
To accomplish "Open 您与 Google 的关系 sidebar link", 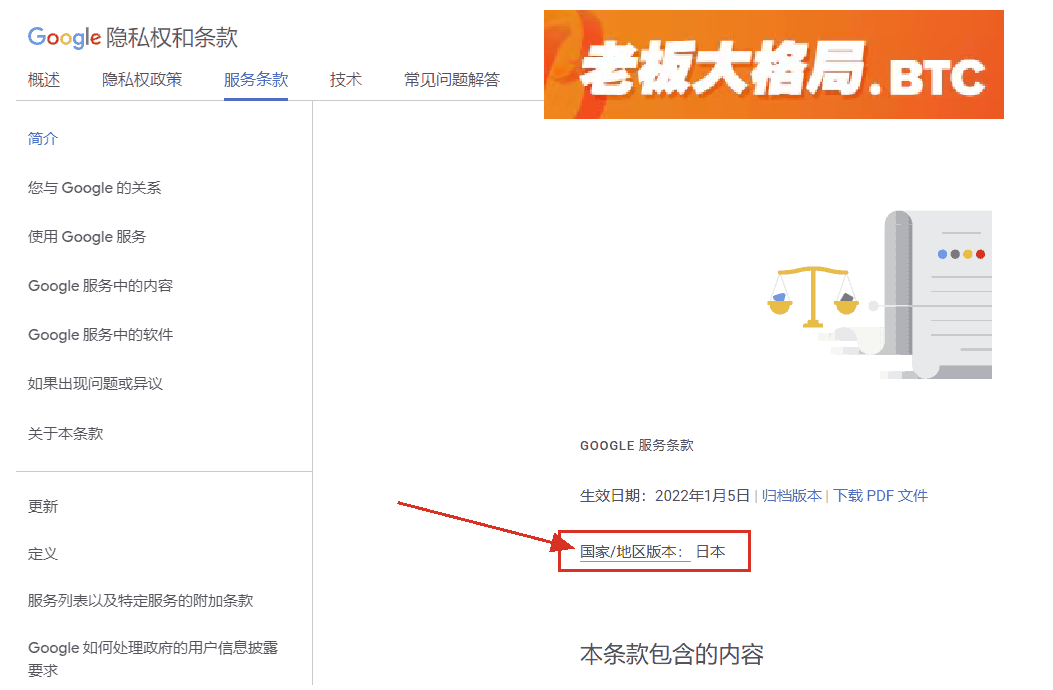I will click(94, 188).
